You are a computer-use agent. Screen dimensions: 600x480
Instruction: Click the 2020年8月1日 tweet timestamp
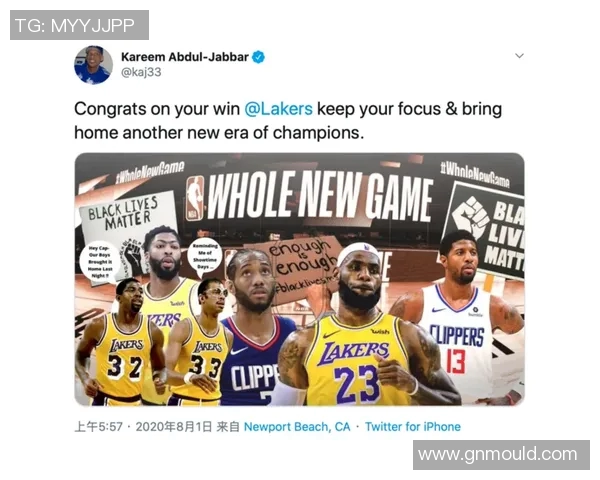coord(174,426)
